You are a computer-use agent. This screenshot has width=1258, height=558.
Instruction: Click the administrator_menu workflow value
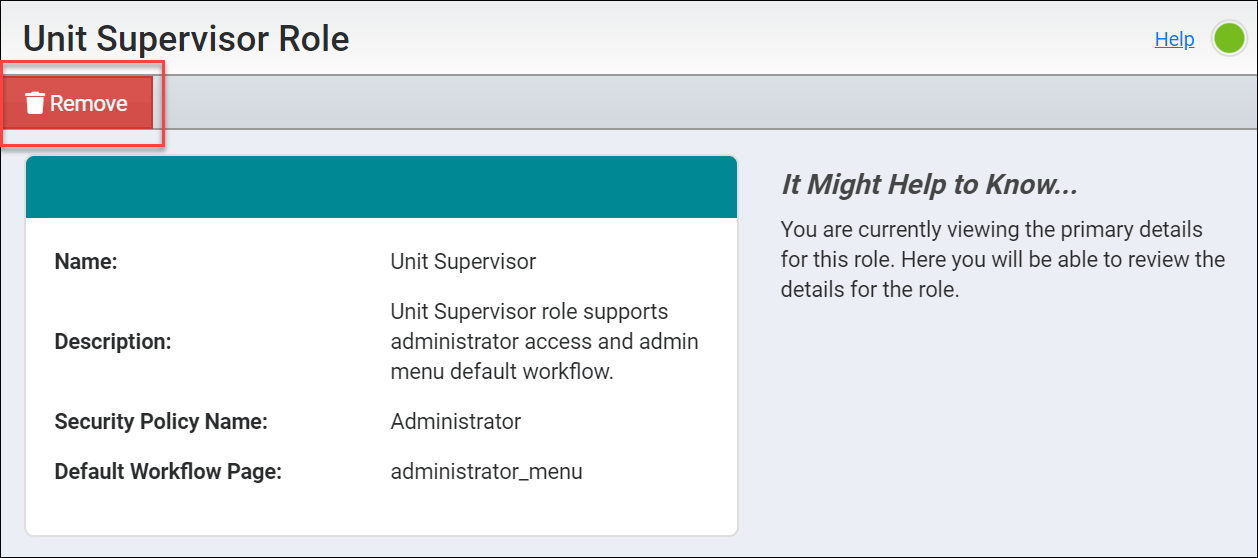(x=486, y=472)
